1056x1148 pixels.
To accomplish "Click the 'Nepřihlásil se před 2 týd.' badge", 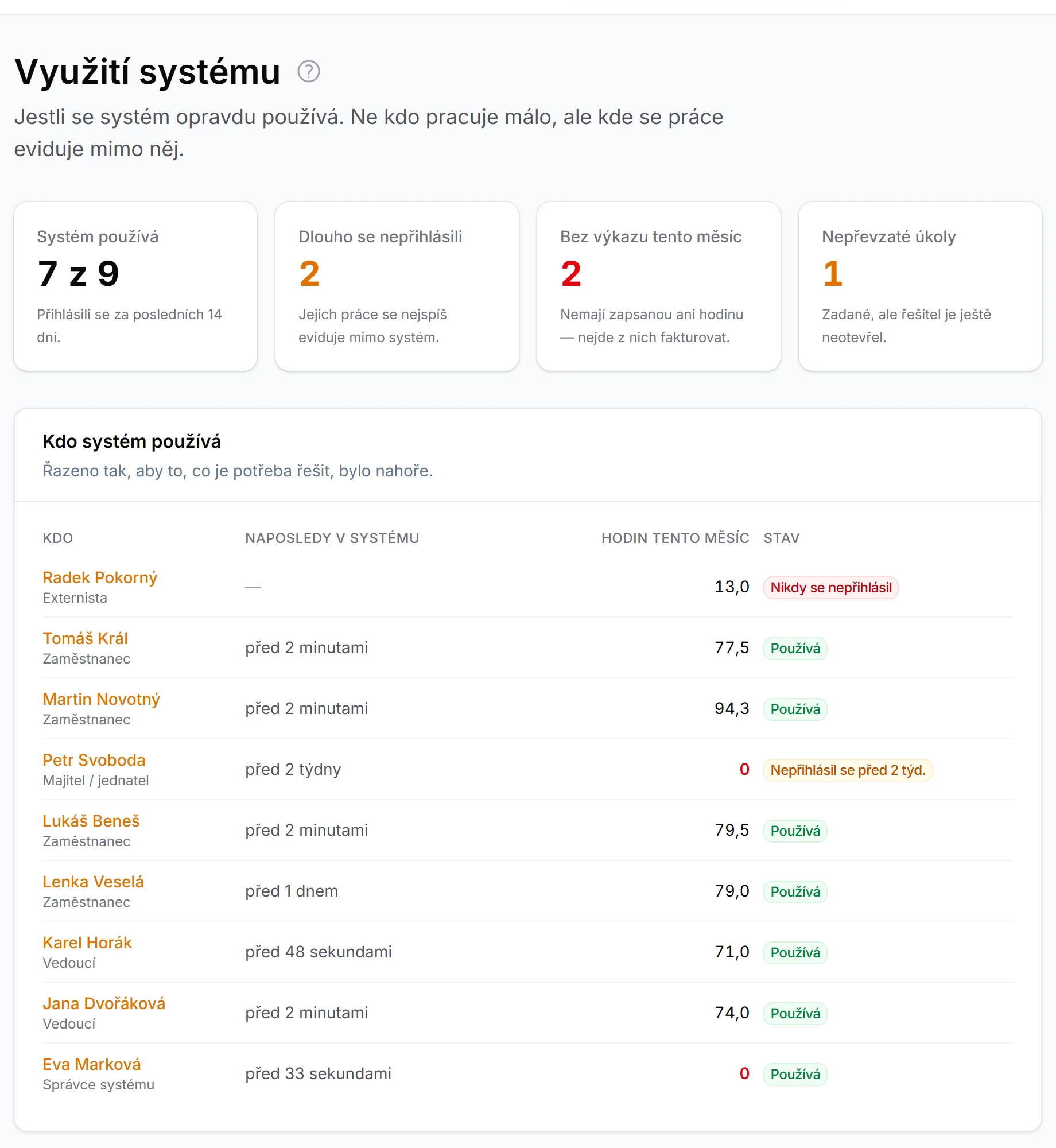I will click(848, 770).
